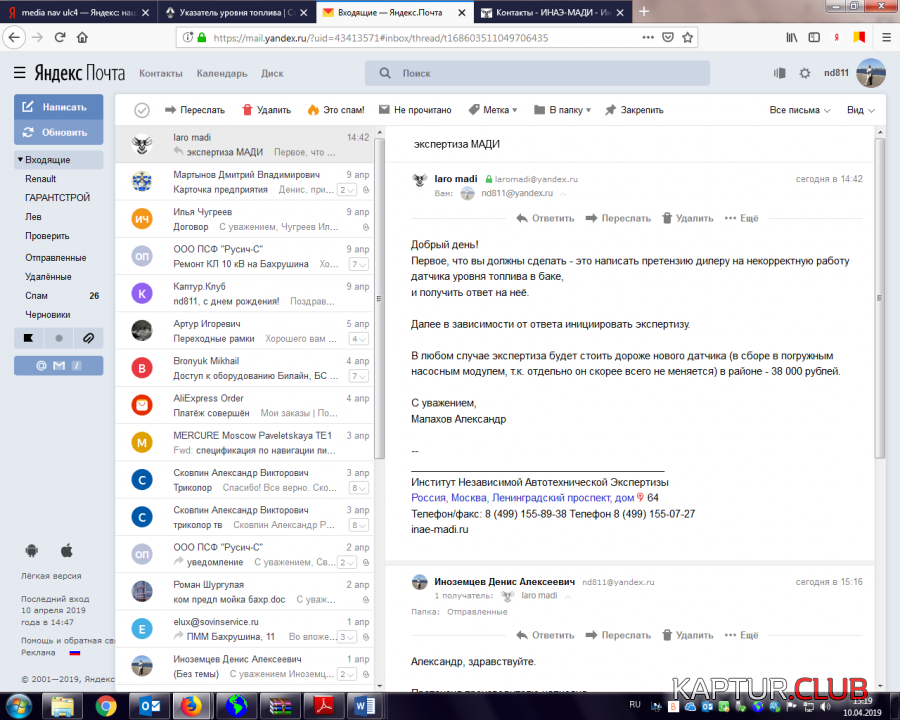Screen dimensions: 900x720
Task: Open the Метка dropdown
Action: 493,110
